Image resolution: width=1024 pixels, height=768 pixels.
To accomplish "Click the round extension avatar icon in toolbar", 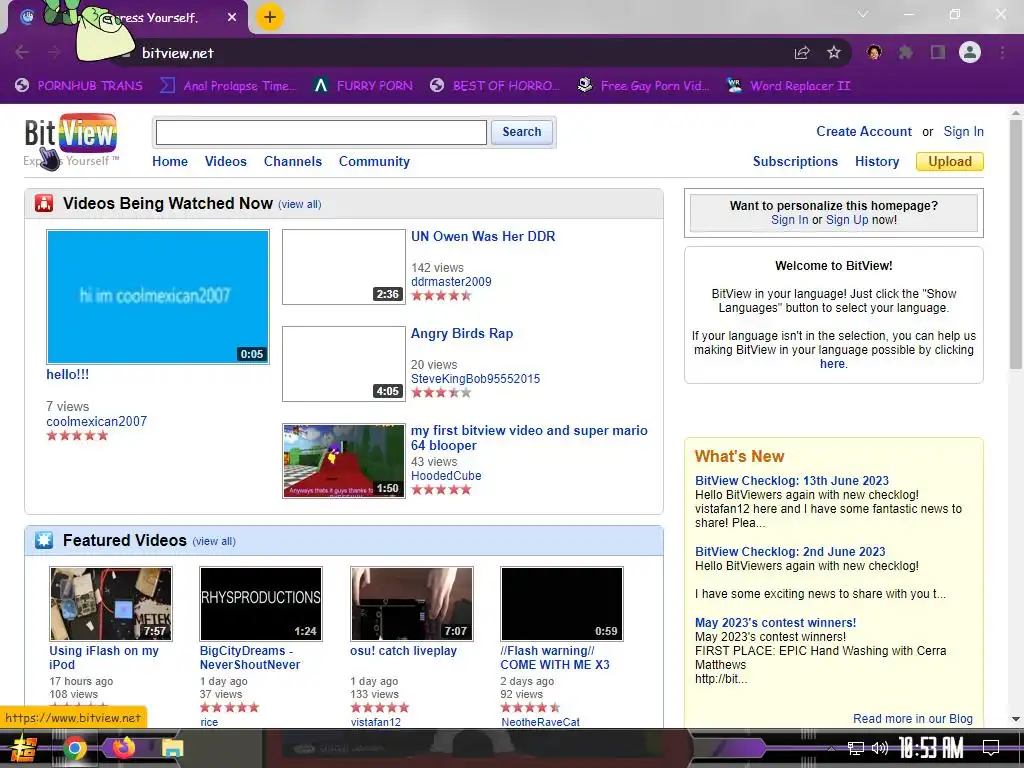I will (874, 52).
